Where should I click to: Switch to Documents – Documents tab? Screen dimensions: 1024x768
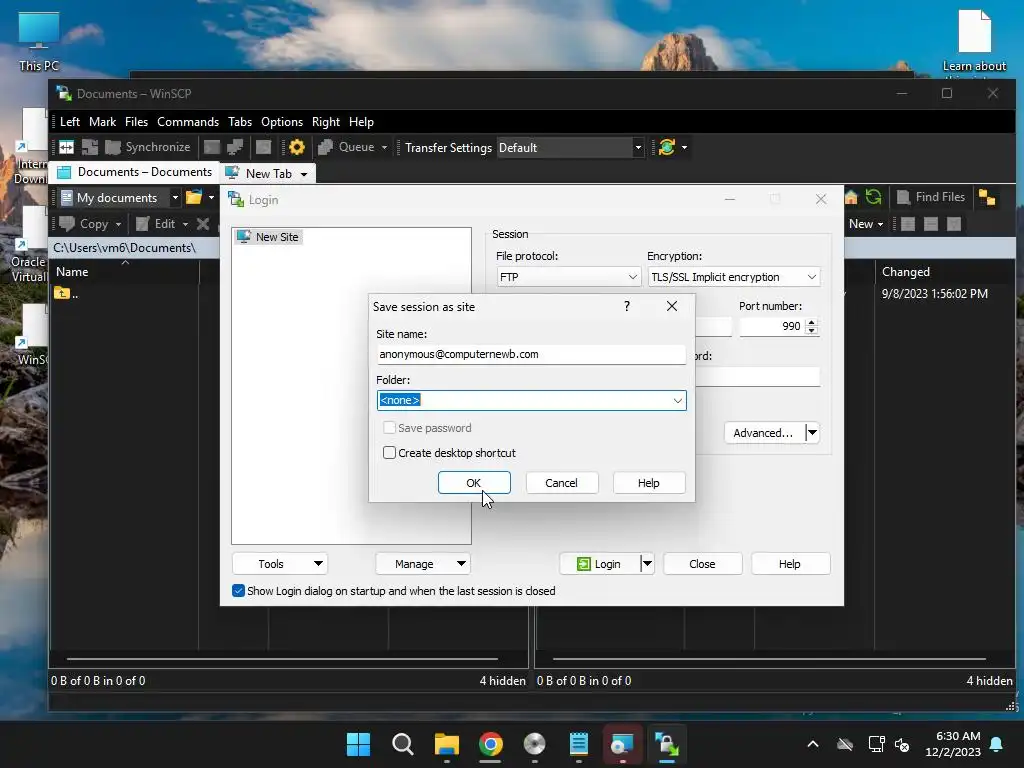(x=135, y=172)
